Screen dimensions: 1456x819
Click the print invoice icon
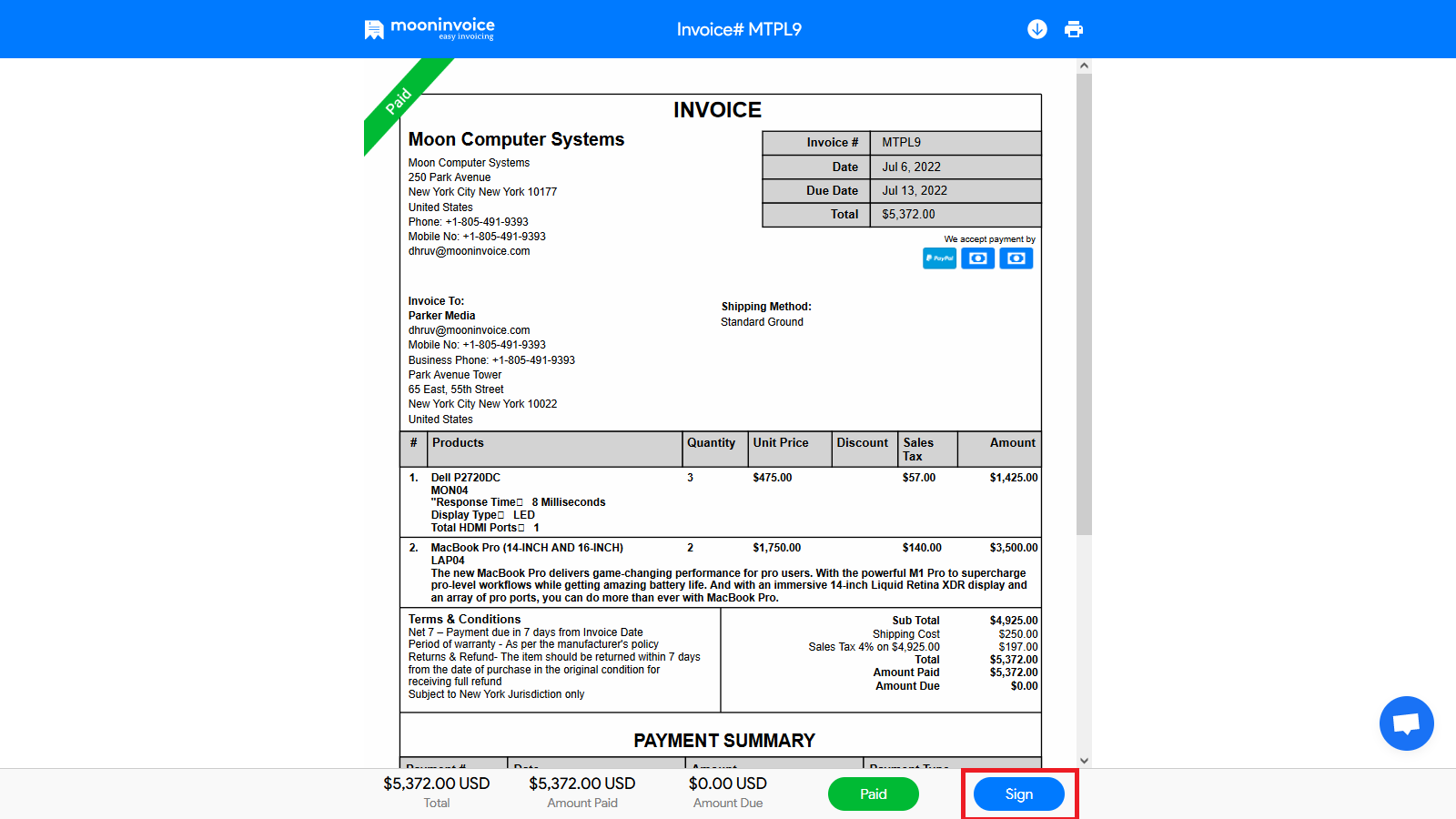click(1074, 29)
